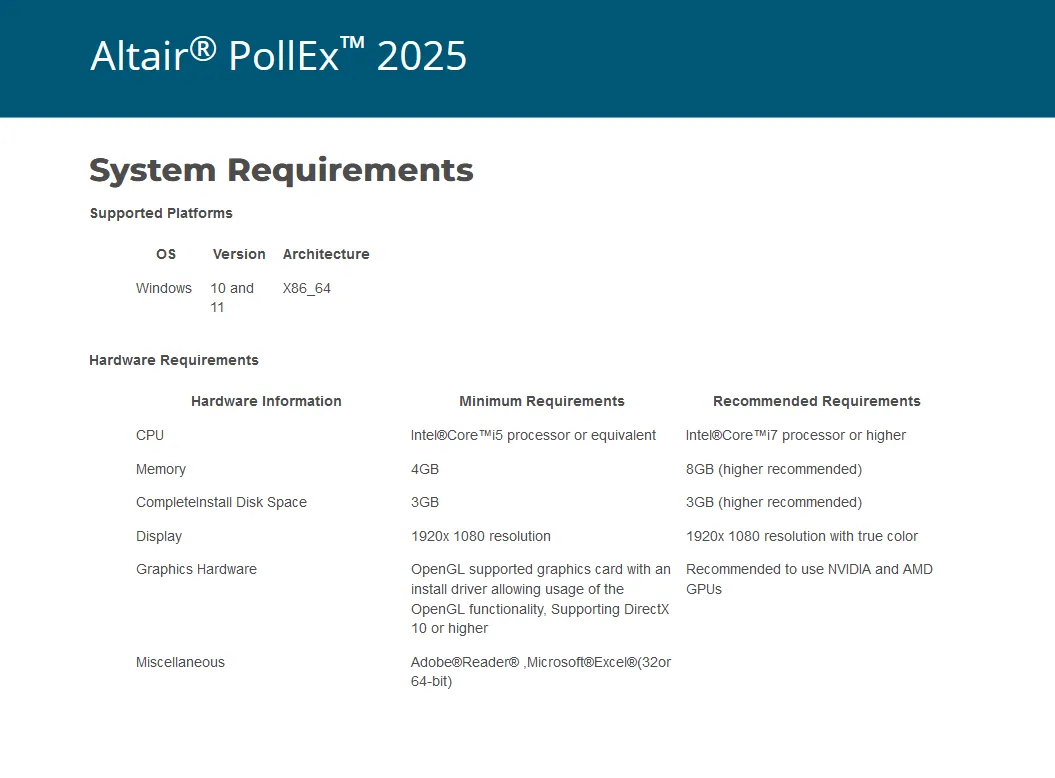Viewport: 1055px width, 778px height.
Task: Select the CPU row label
Action: (x=150, y=435)
